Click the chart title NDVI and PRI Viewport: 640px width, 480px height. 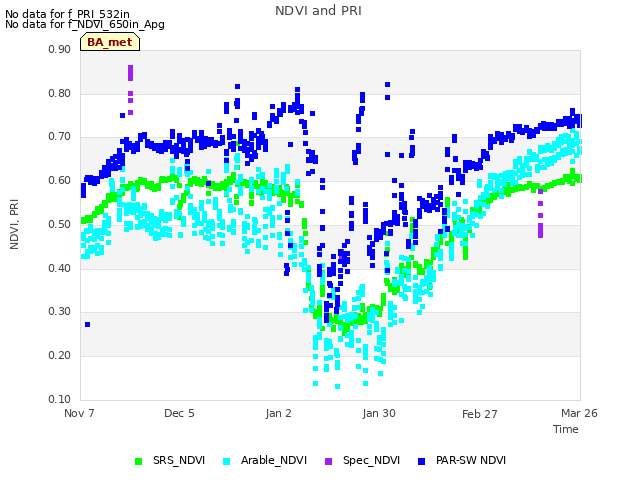point(318,11)
